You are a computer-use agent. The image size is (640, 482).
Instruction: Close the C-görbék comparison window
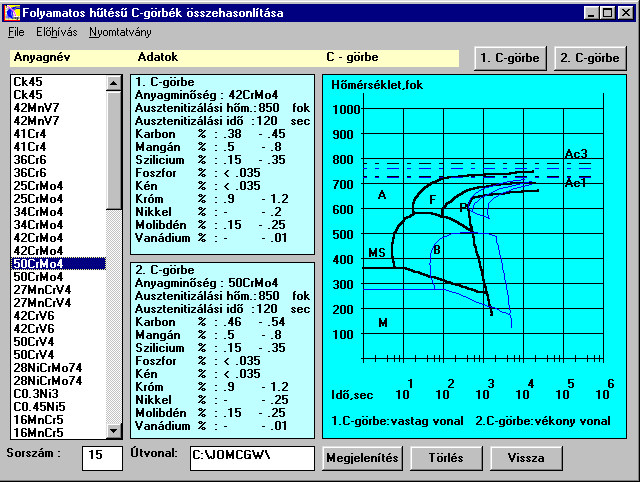pyautogui.click(x=626, y=13)
